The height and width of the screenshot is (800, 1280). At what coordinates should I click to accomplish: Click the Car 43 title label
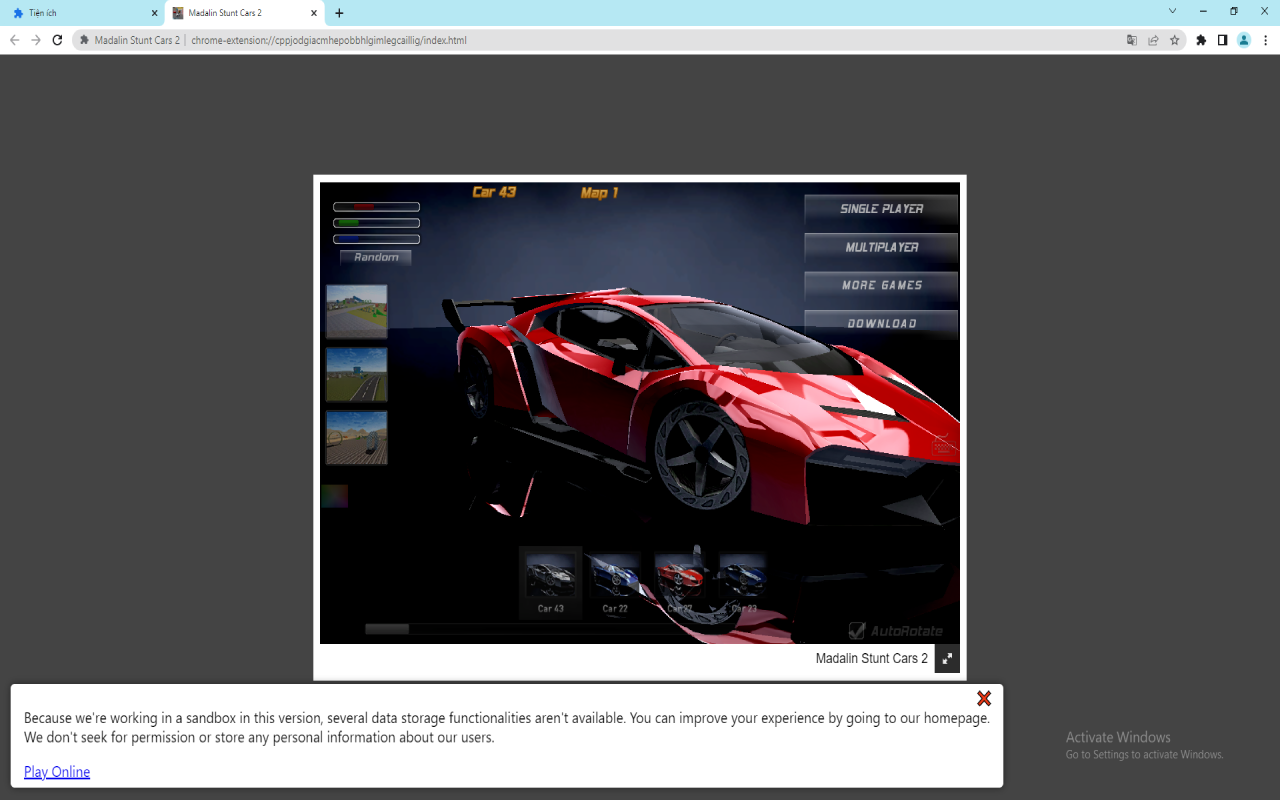pos(494,192)
